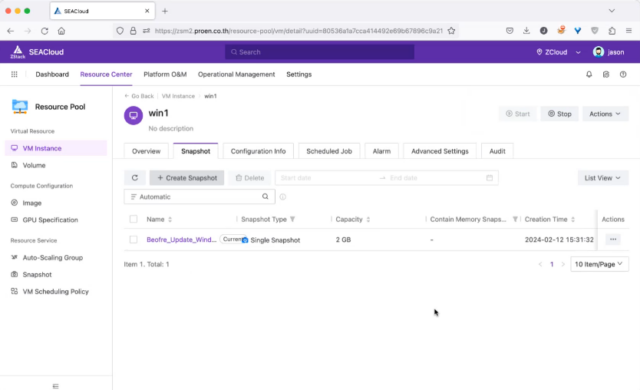Open the app grid launcher icon
Image resolution: width=640 pixels, height=390 pixels.
(14, 74)
